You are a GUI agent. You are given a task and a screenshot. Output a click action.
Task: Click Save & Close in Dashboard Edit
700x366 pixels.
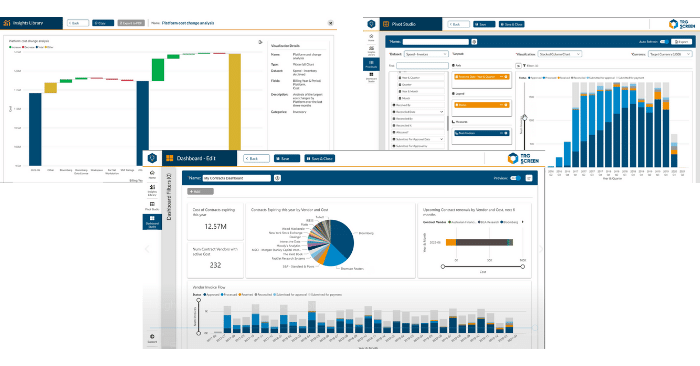(320, 158)
